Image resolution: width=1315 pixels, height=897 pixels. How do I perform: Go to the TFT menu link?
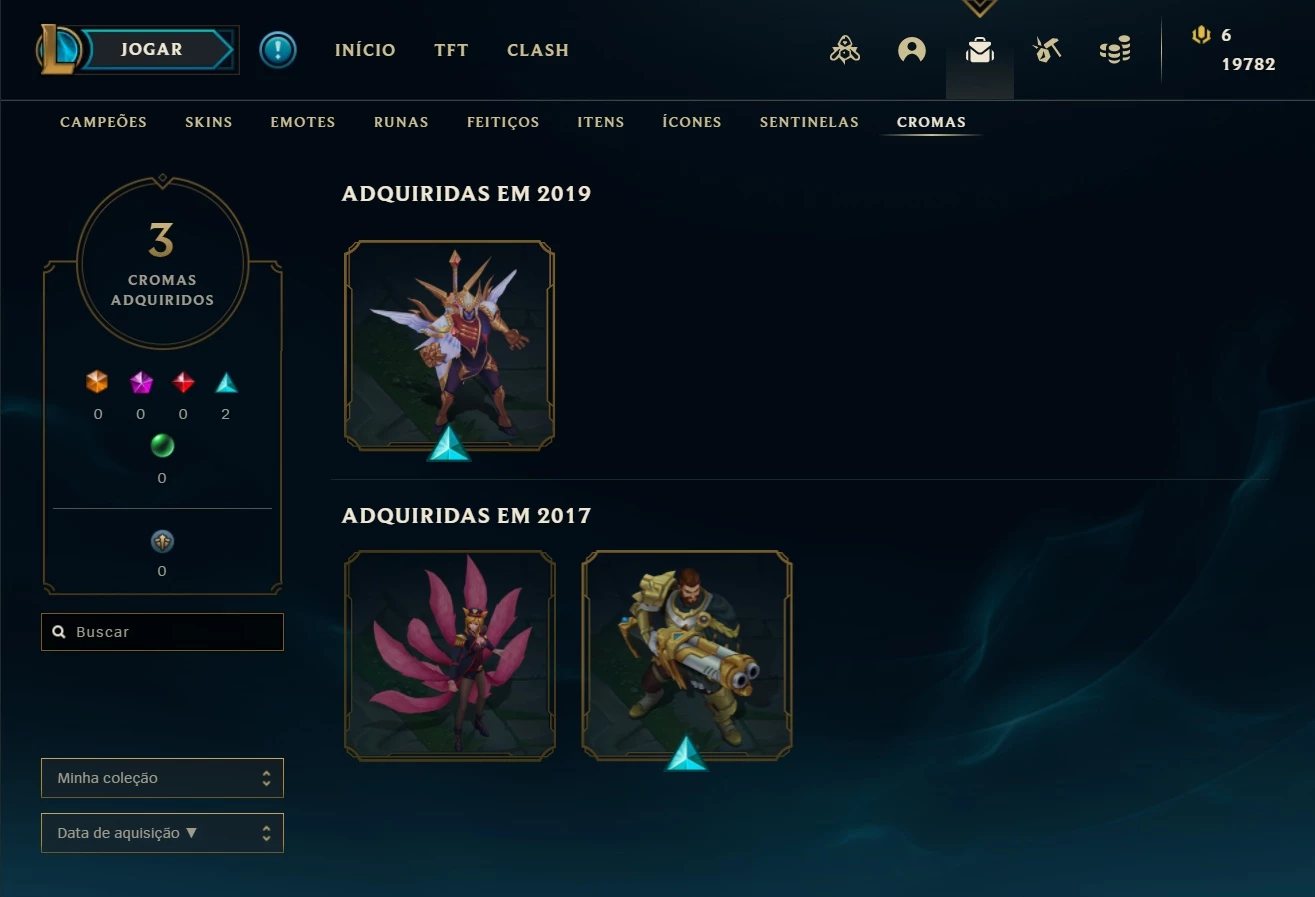click(451, 50)
